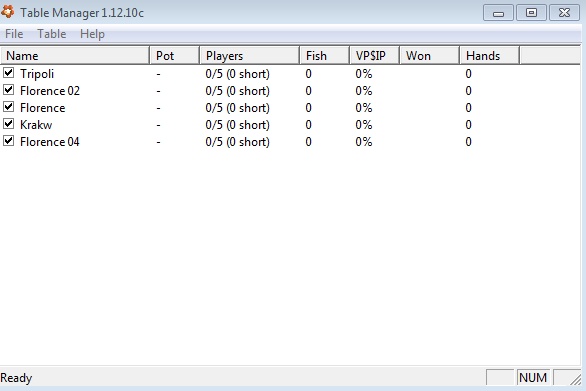Click the Players value in the Krakw row
The image size is (586, 391).
[237, 125]
